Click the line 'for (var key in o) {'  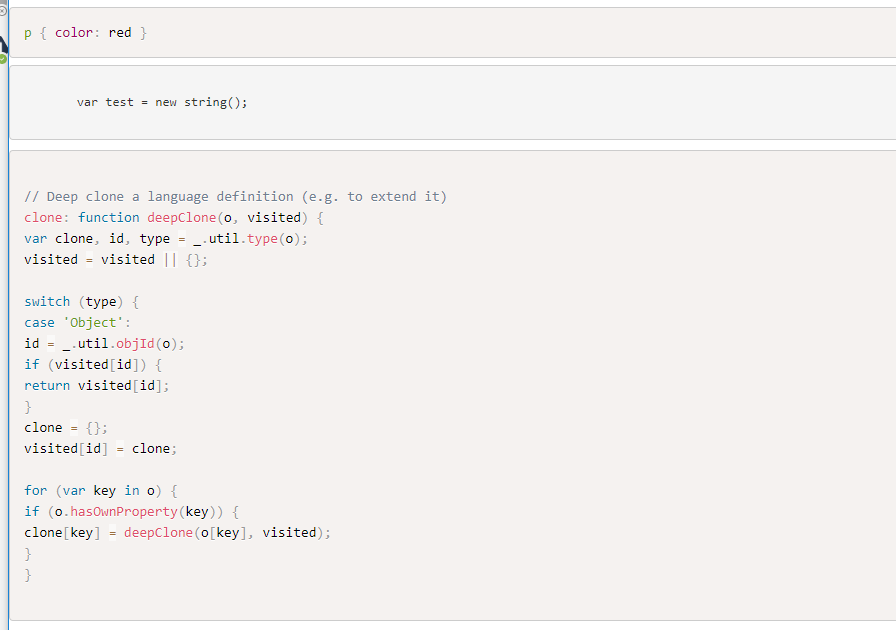[x=101, y=491]
